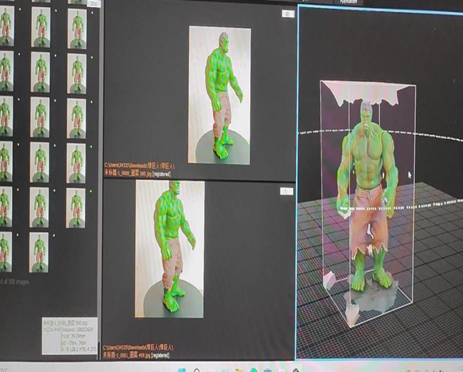463x372 pixels.
Task: Click the green dot beside the last middle-column thumbnail
Action: click(x=54, y=236)
